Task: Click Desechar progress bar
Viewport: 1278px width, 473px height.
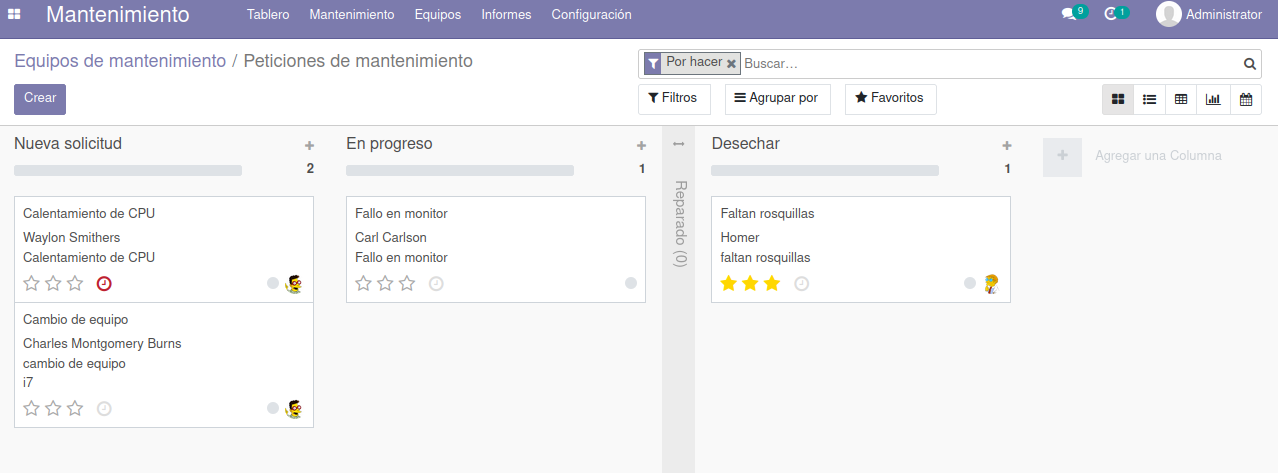Action: tap(825, 170)
